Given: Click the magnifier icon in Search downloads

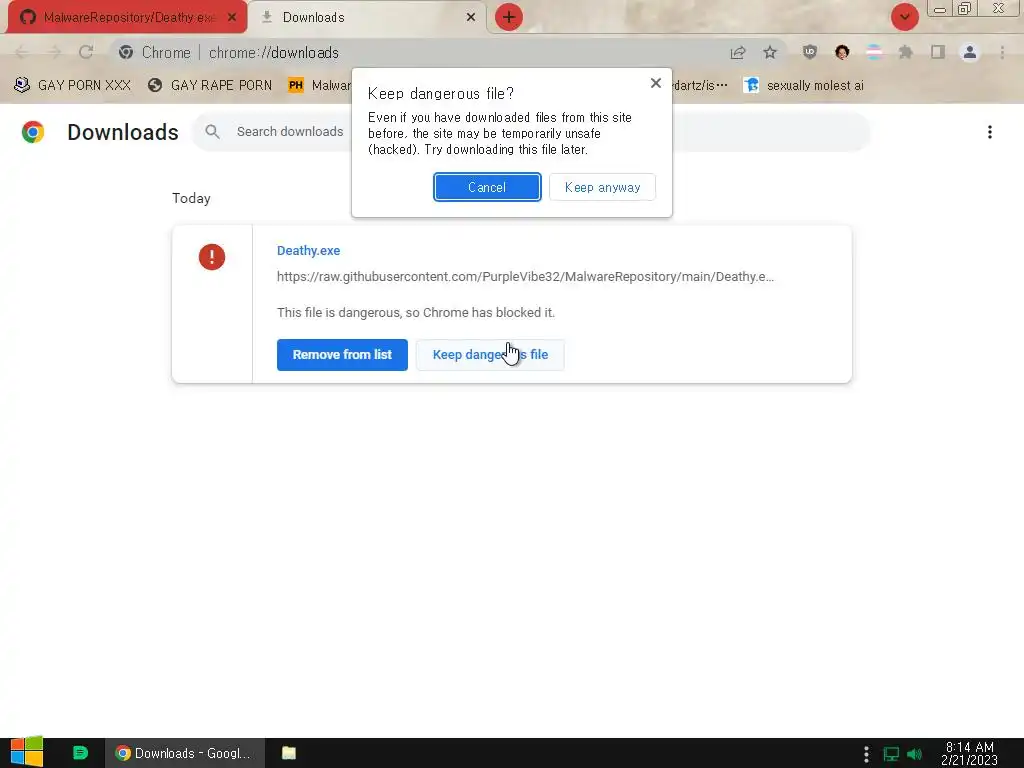Looking at the screenshot, I should tap(212, 132).
